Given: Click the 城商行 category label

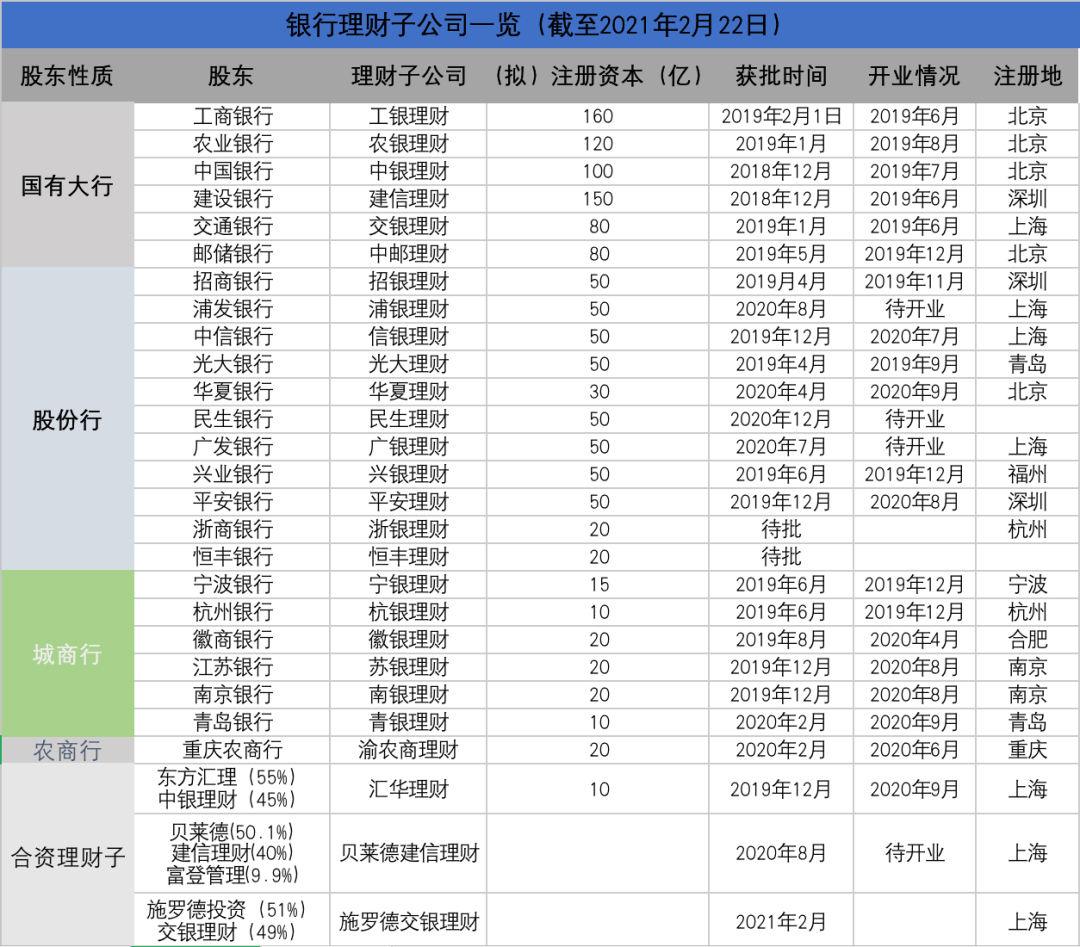Looking at the screenshot, I should (67, 654).
